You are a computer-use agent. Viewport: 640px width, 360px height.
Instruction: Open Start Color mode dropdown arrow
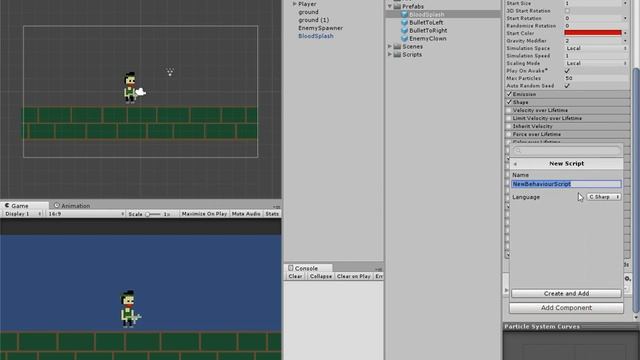[625, 33]
